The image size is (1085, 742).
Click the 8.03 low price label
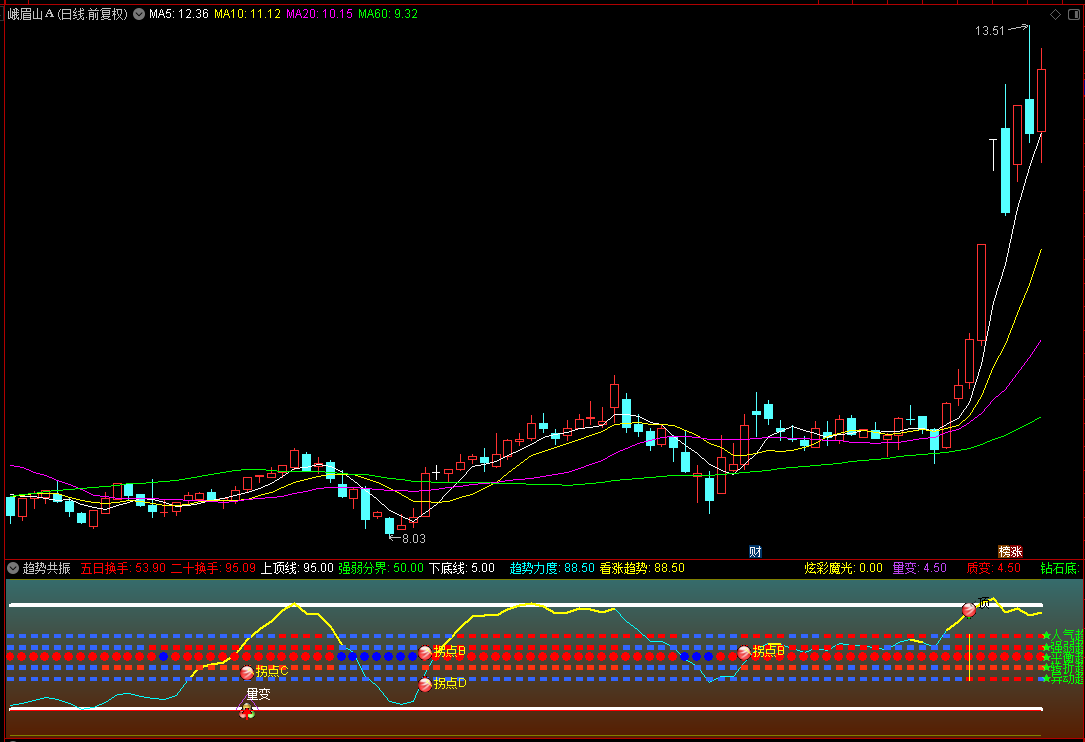[414, 539]
